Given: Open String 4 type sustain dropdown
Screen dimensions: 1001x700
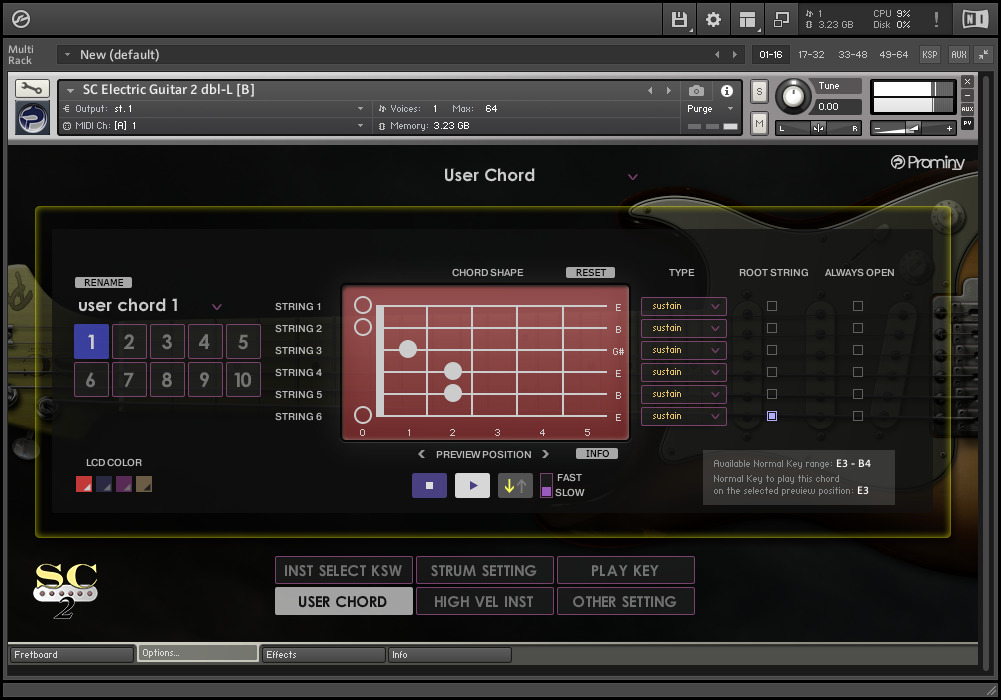Looking at the screenshot, I should pyautogui.click(x=684, y=372).
